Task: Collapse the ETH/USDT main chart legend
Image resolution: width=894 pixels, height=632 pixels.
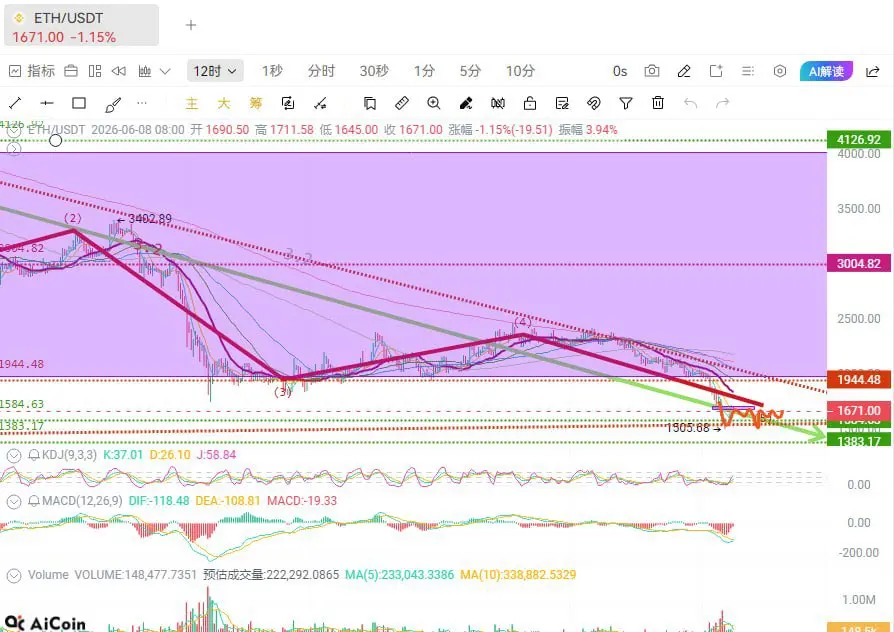Action: click(x=14, y=131)
